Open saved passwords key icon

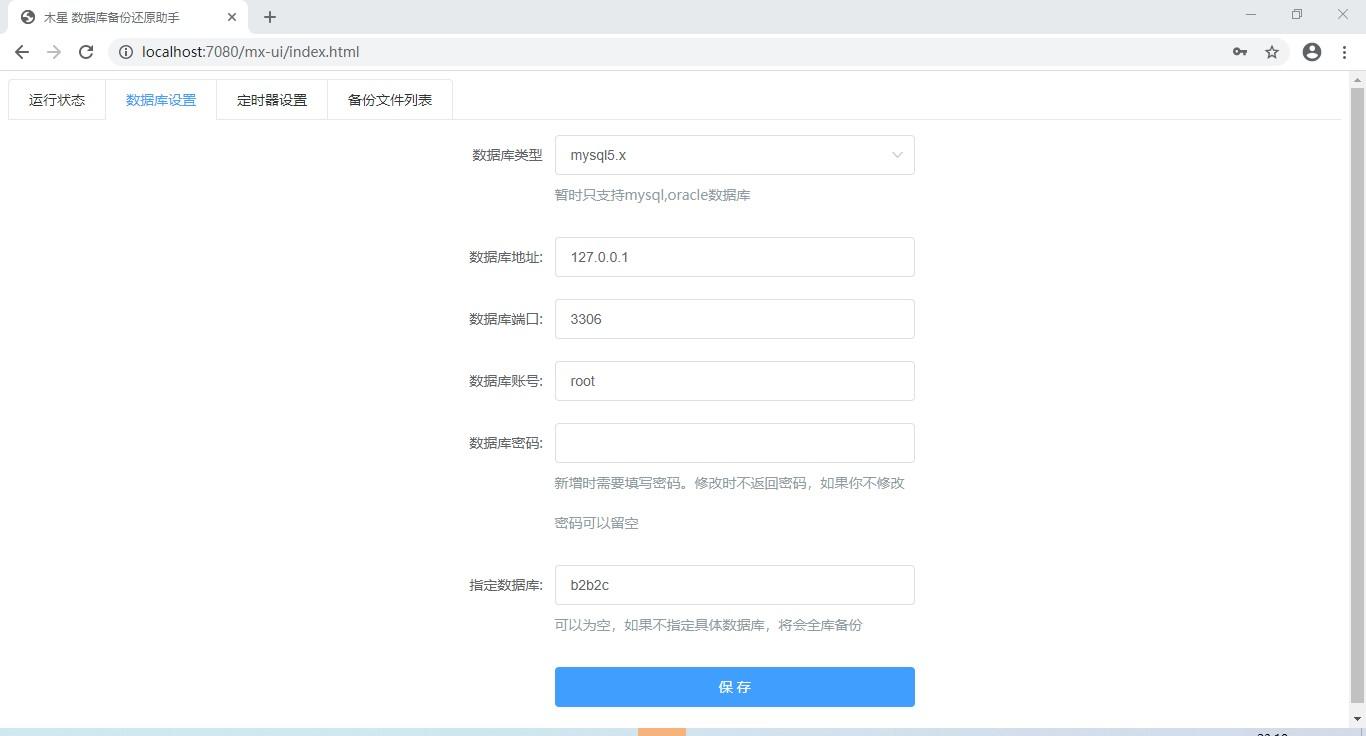pos(1240,52)
